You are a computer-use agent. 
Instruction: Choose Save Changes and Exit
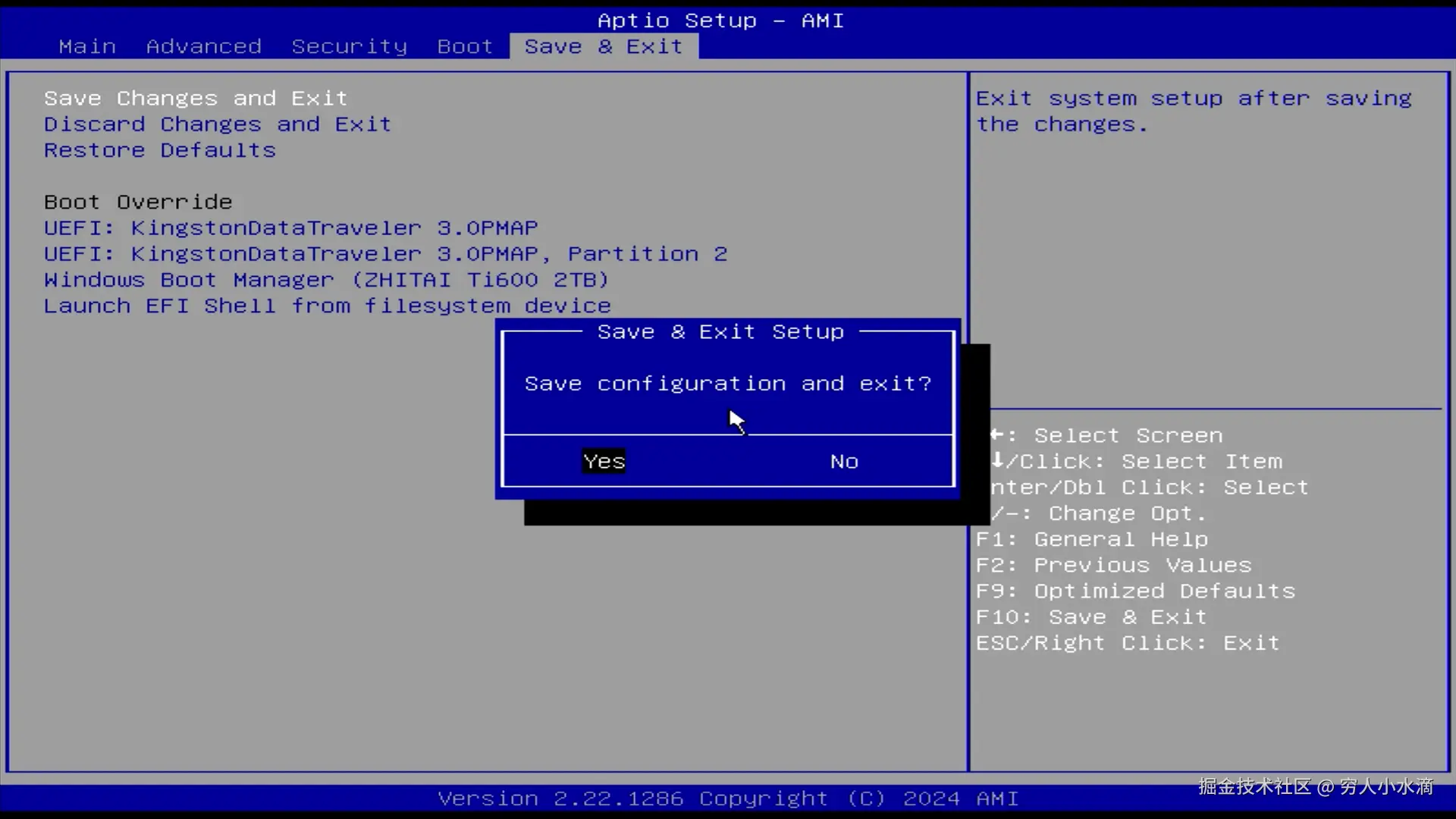(x=195, y=99)
